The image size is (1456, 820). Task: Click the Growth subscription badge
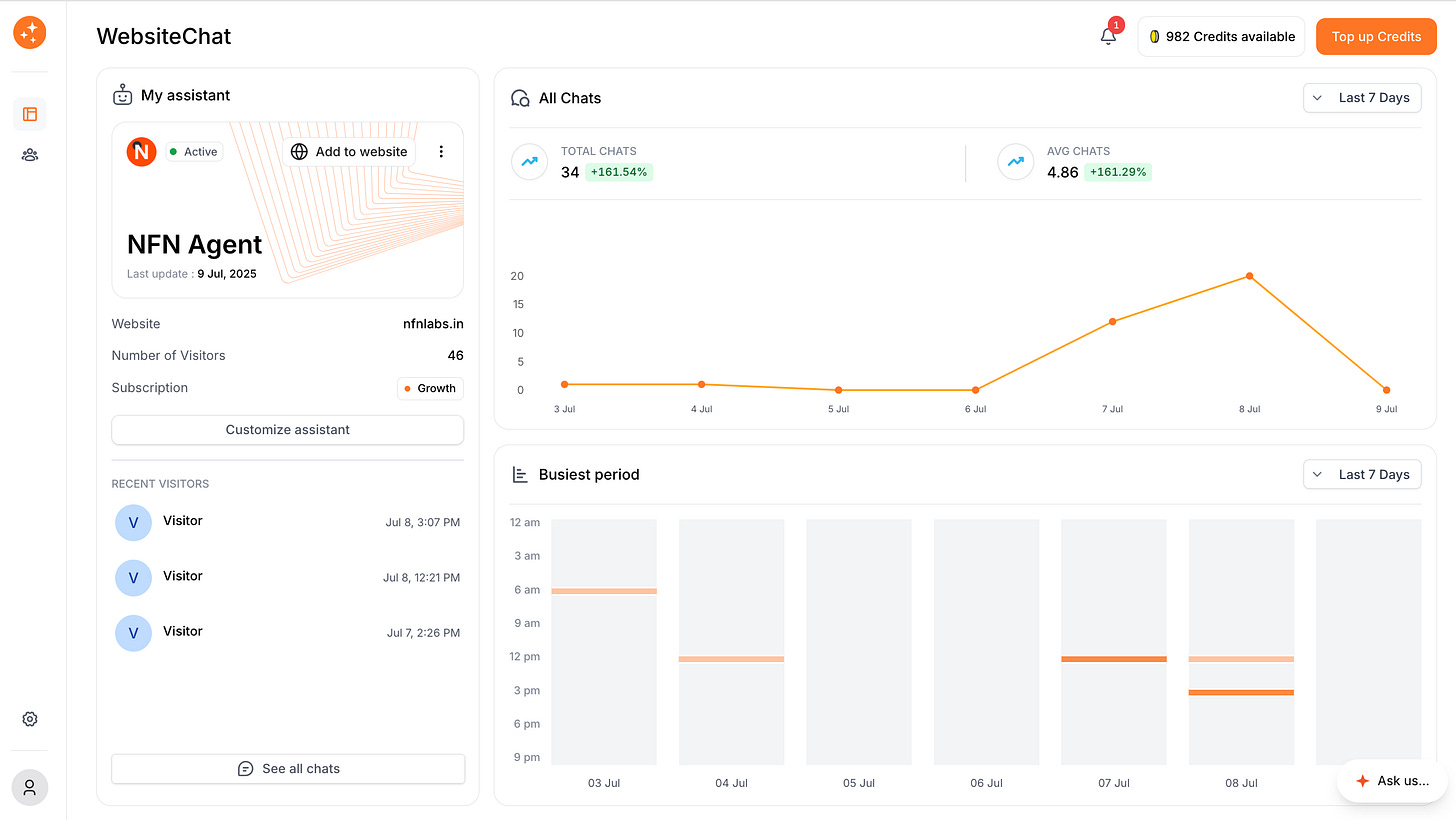pos(430,388)
